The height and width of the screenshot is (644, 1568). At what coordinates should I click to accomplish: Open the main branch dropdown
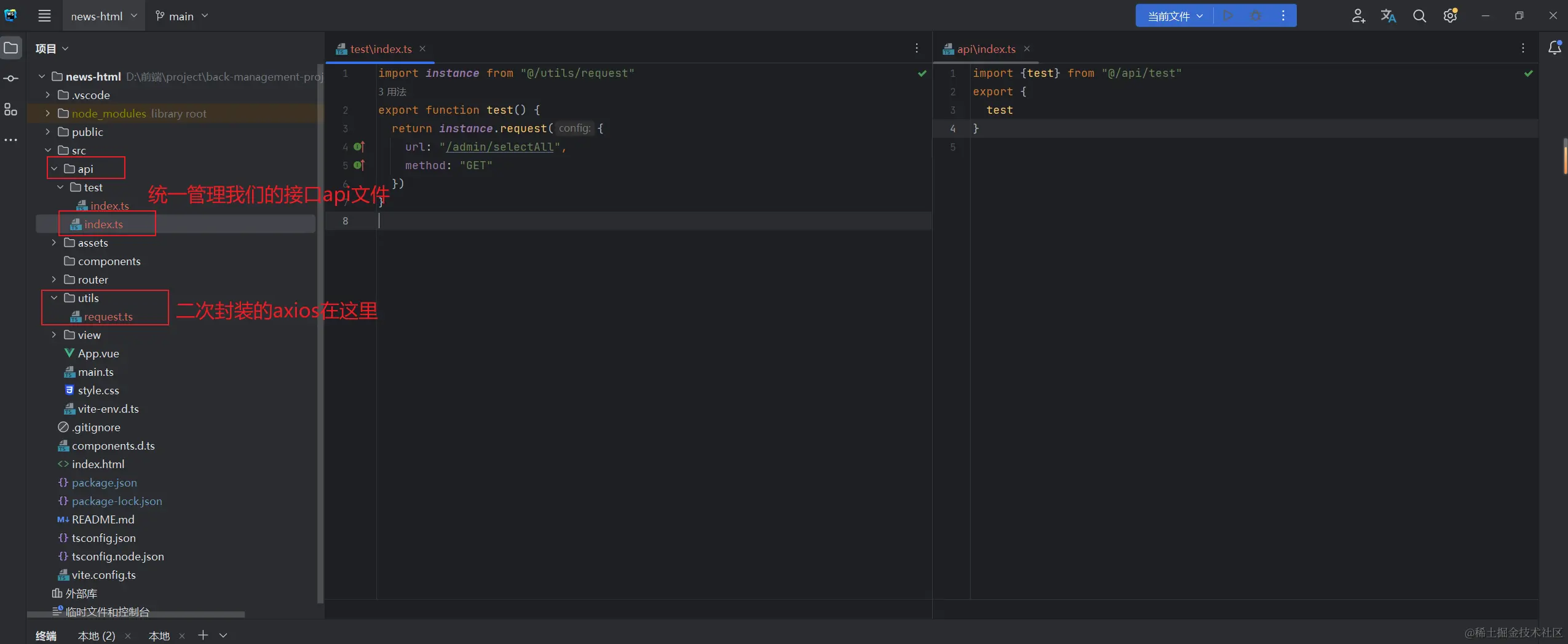(x=181, y=16)
